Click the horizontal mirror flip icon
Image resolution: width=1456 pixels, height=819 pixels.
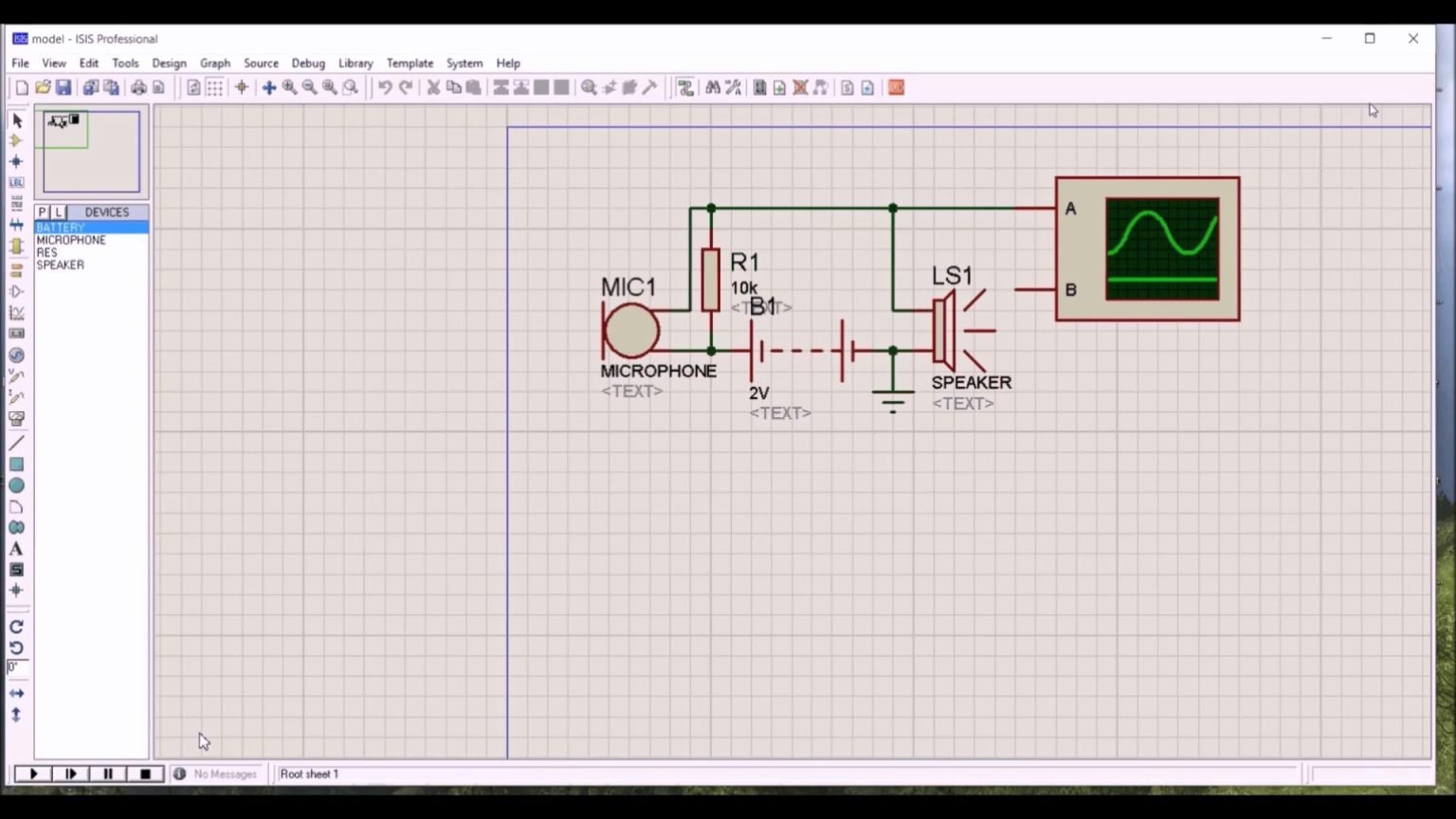(16, 693)
